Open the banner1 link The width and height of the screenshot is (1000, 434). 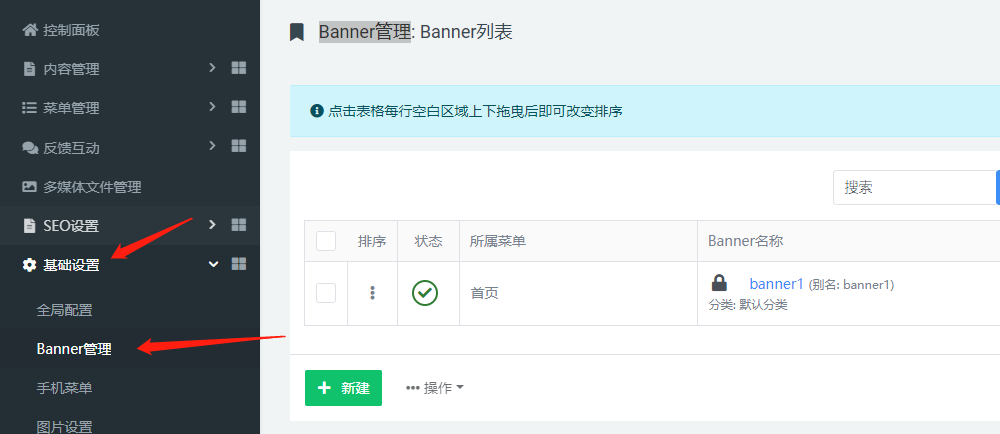(776, 284)
